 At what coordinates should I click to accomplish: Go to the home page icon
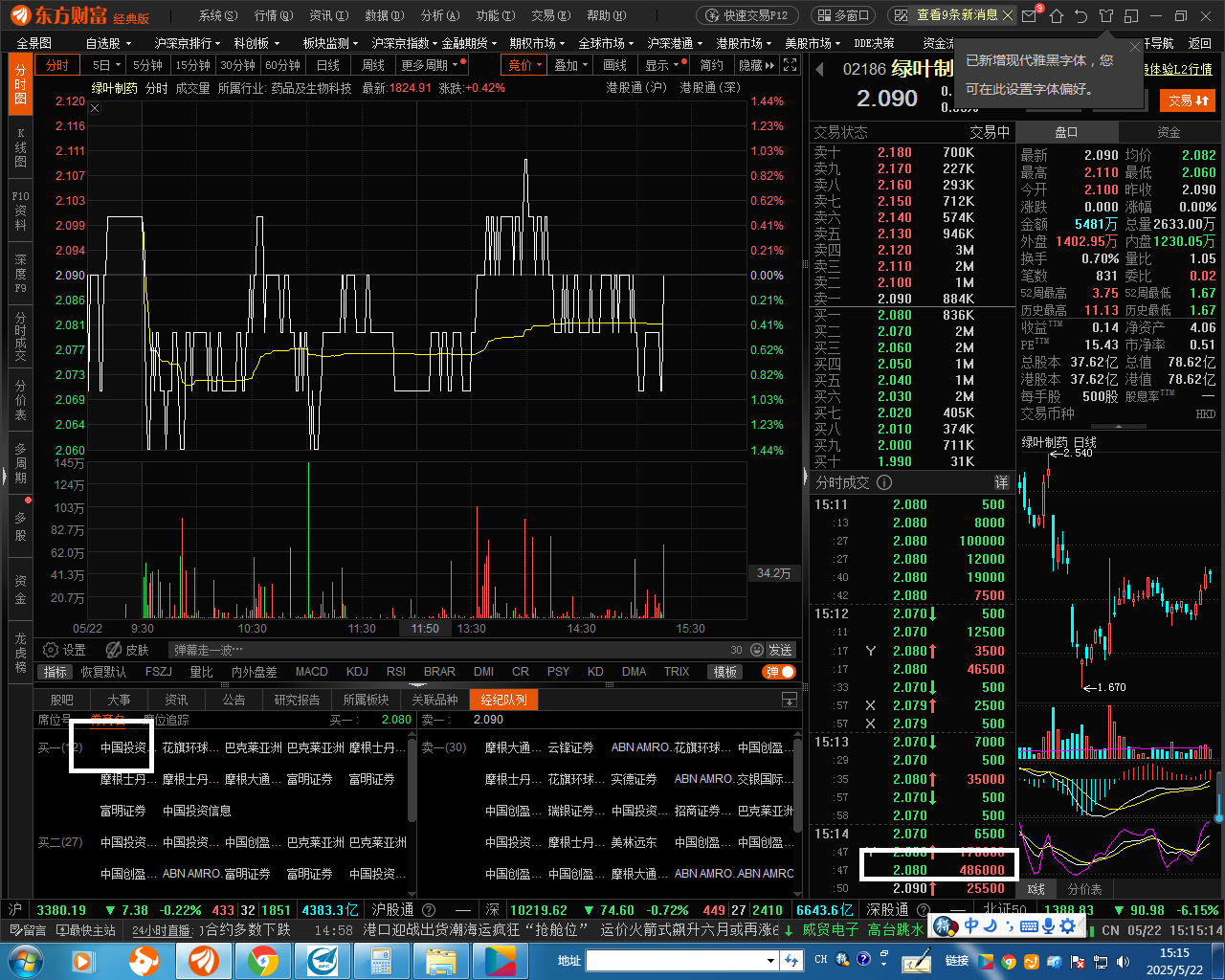coord(1057,15)
